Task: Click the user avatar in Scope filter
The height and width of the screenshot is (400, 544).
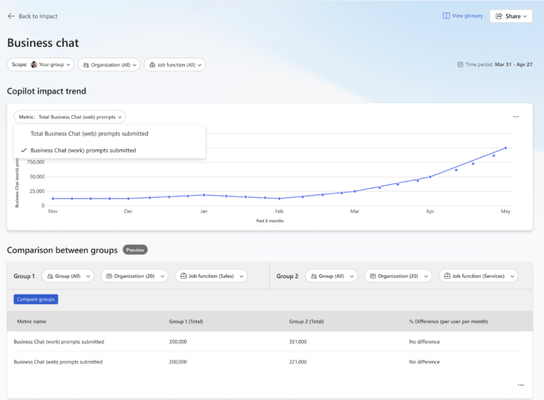Action: pos(34,65)
